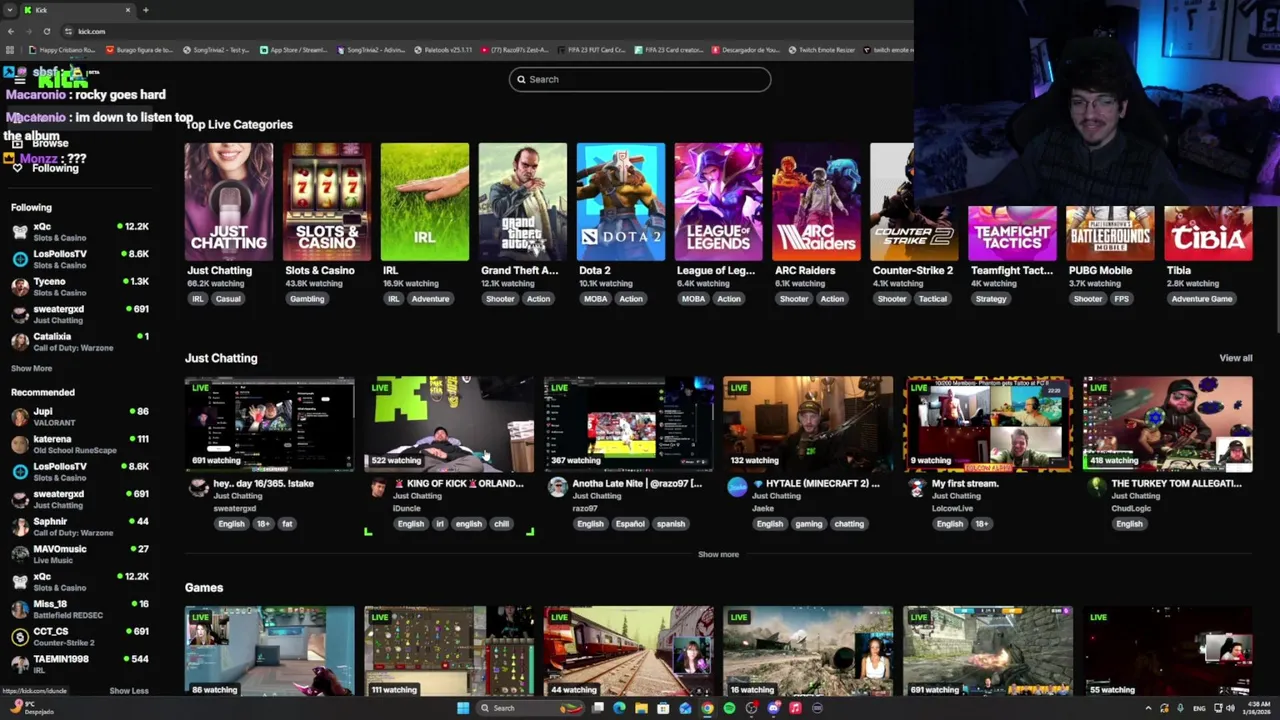Viewport: 1280px width, 720px height.
Task: Click the kick.com address bar
Action: pos(91,31)
